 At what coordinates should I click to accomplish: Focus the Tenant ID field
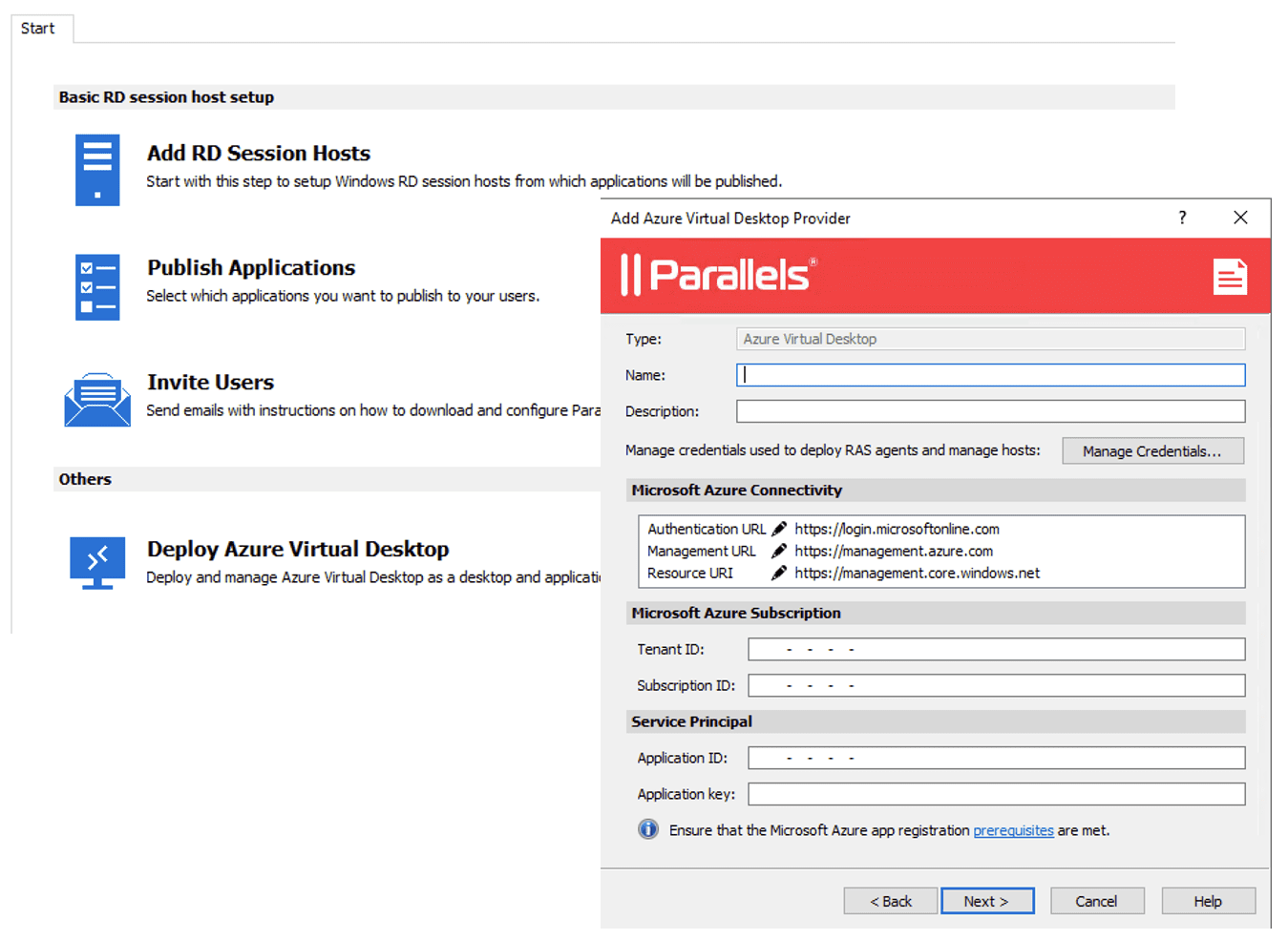point(996,649)
